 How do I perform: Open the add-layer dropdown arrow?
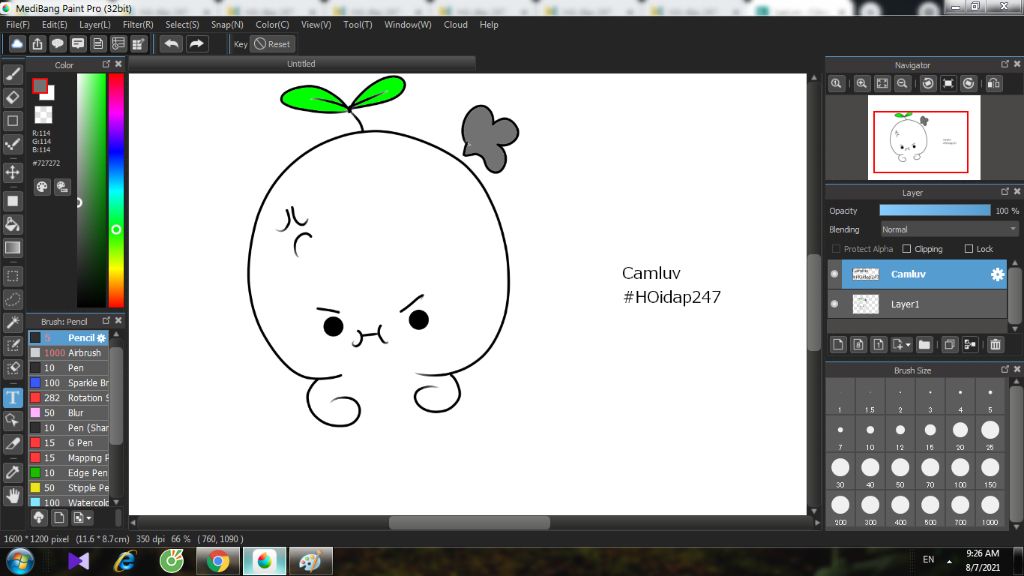(908, 345)
